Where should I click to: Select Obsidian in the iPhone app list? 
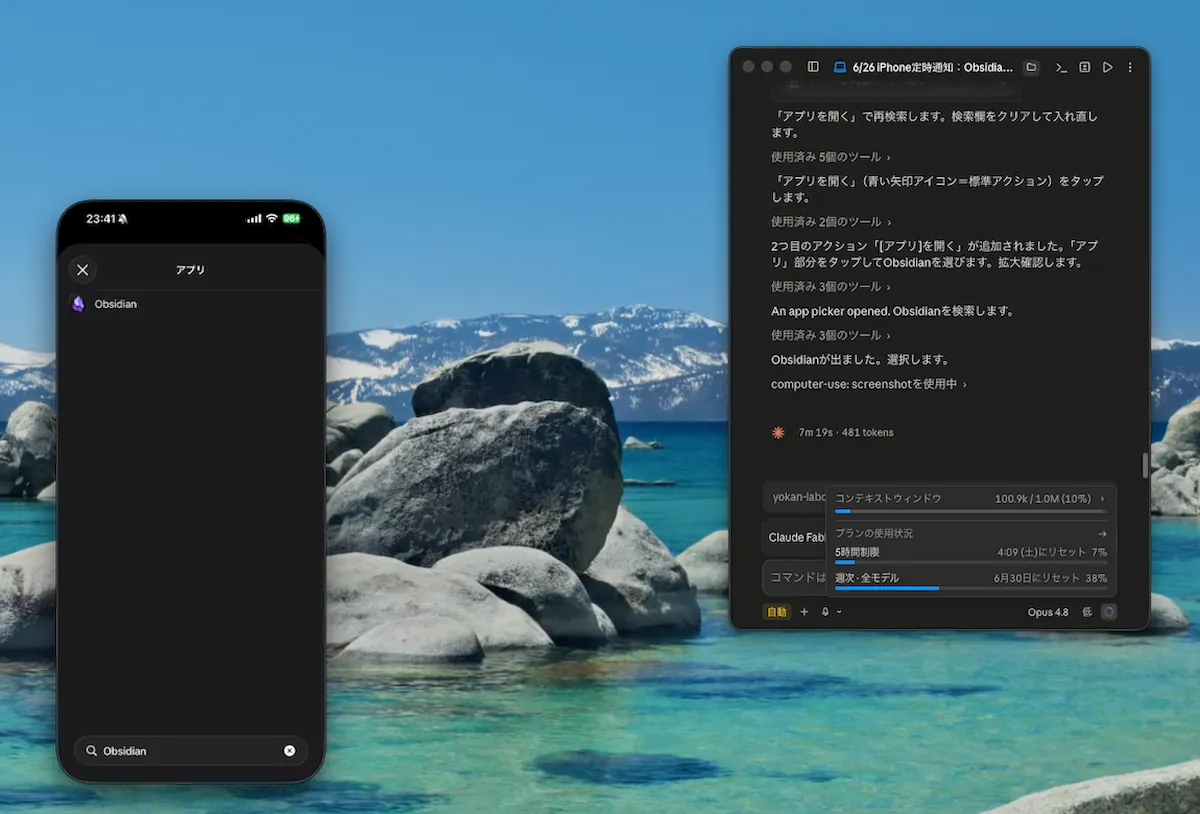coord(190,304)
